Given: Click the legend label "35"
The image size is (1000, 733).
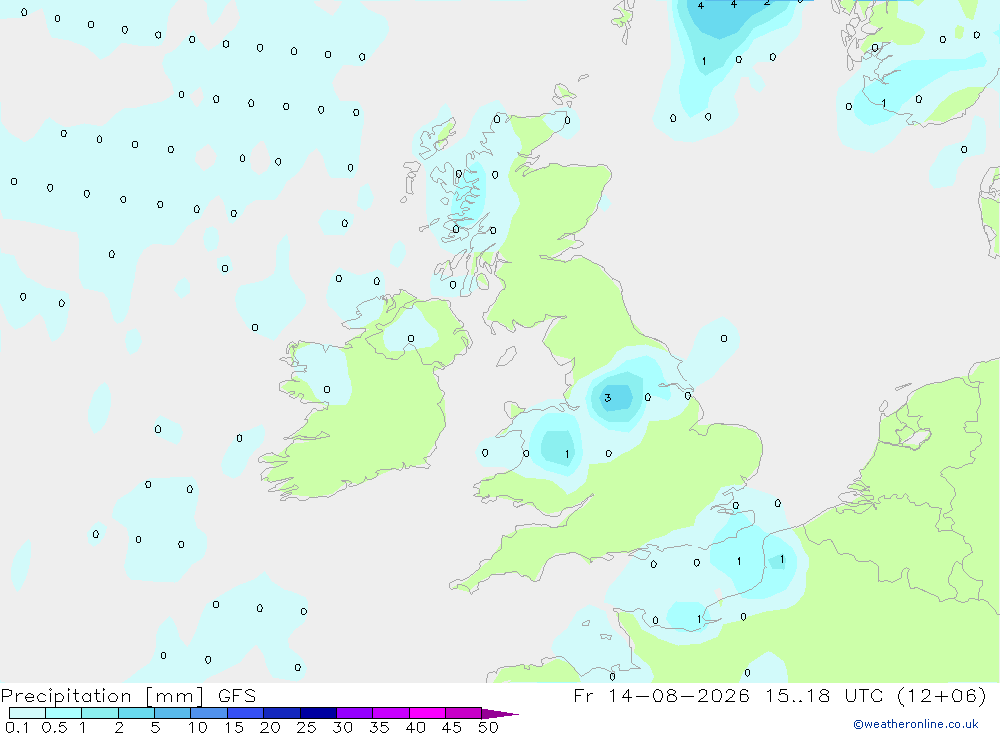Looking at the screenshot, I should (379, 727).
